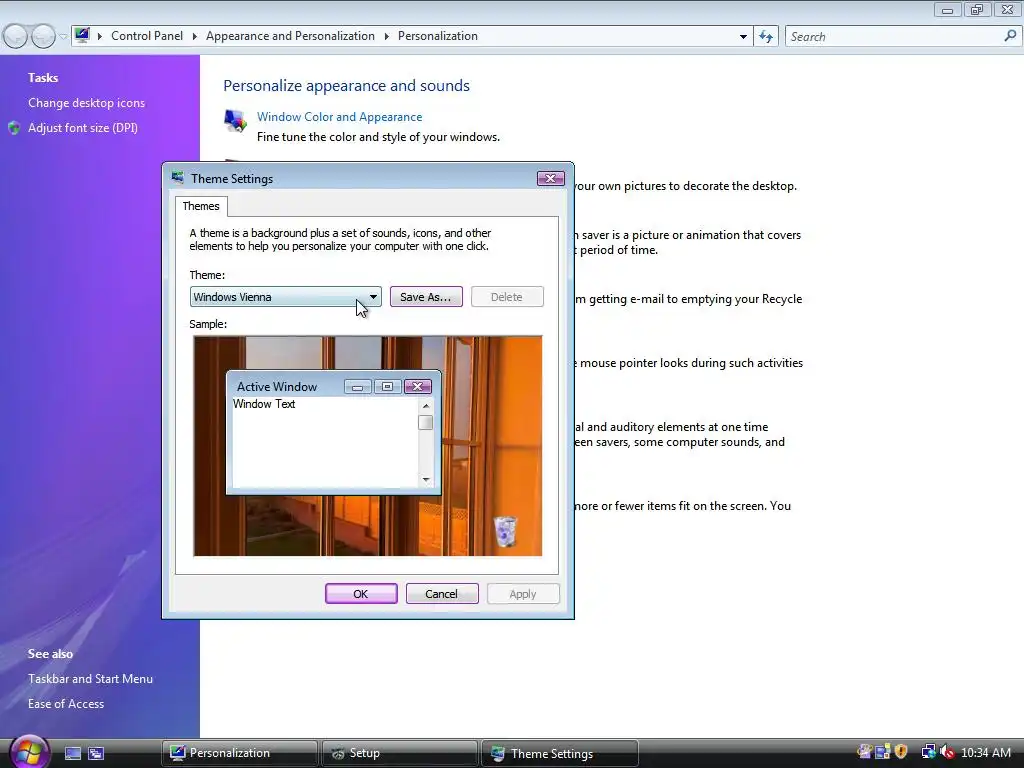This screenshot has height=768, width=1024.
Task: Open Taskbar and Start Menu link
Action: pos(90,679)
